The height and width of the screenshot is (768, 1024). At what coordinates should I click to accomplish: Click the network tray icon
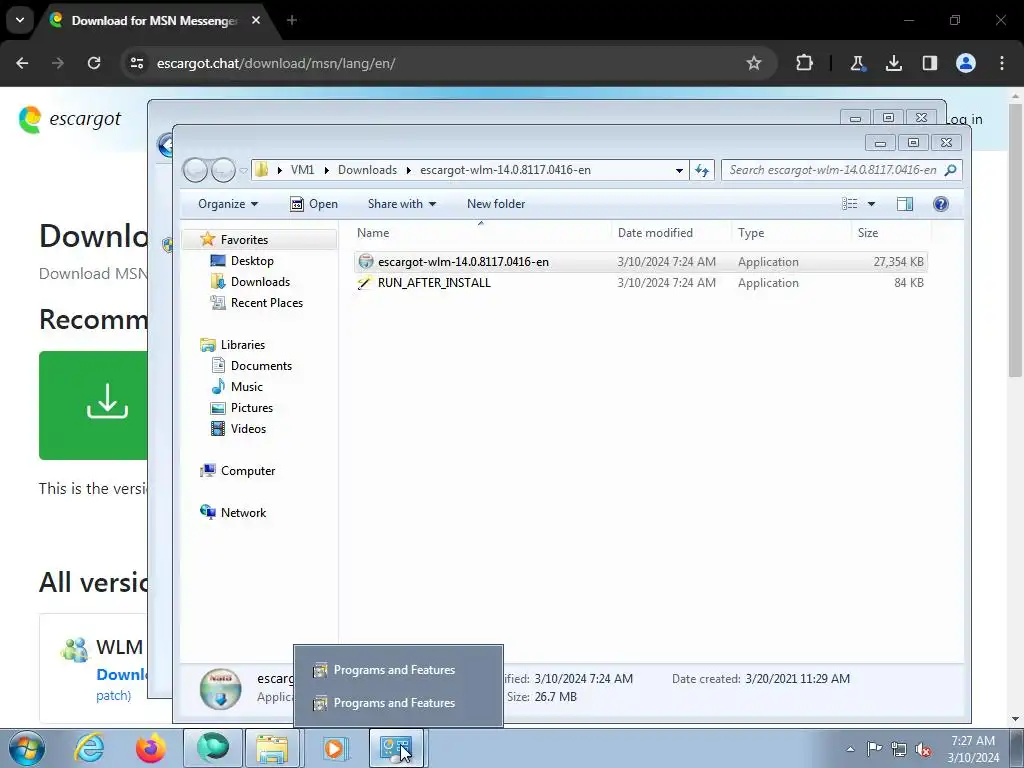click(899, 749)
